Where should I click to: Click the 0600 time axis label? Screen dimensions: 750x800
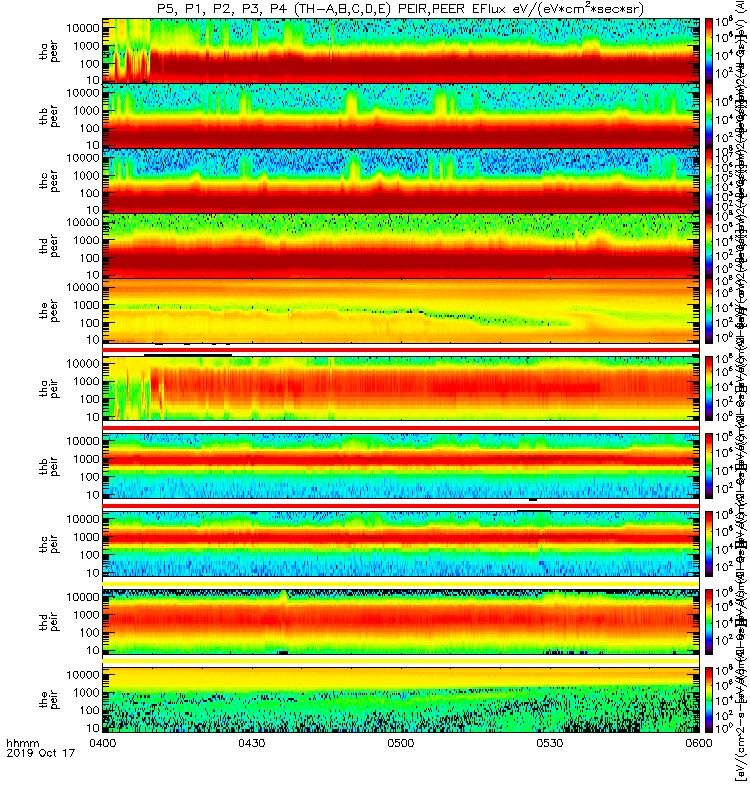pyautogui.click(x=698, y=743)
